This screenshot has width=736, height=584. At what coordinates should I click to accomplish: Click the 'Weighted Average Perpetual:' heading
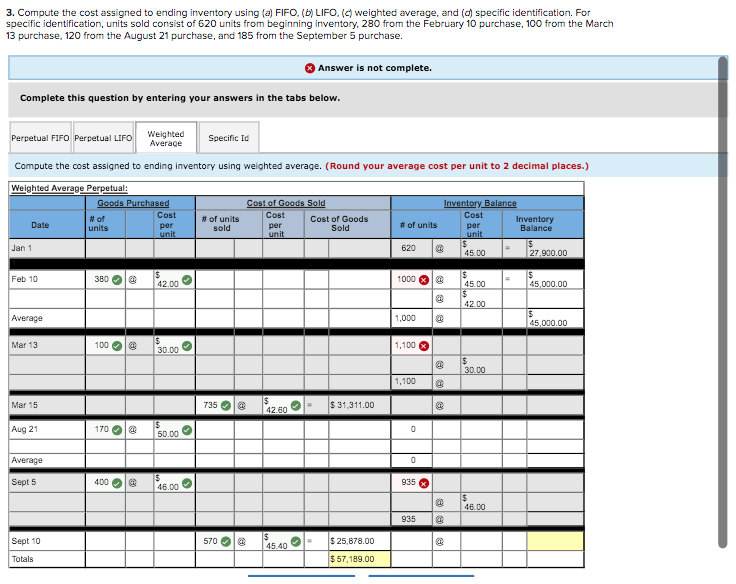(x=69, y=188)
